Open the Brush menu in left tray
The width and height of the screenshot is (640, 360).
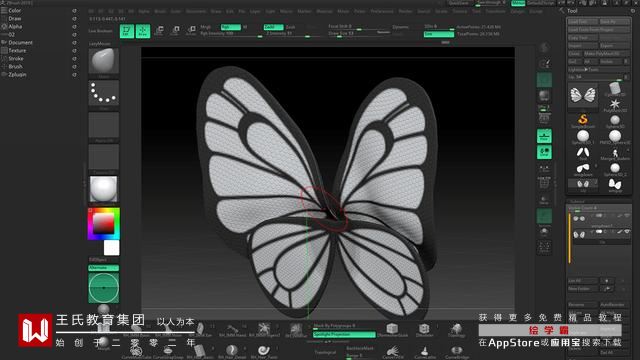pyautogui.click(x=16, y=67)
